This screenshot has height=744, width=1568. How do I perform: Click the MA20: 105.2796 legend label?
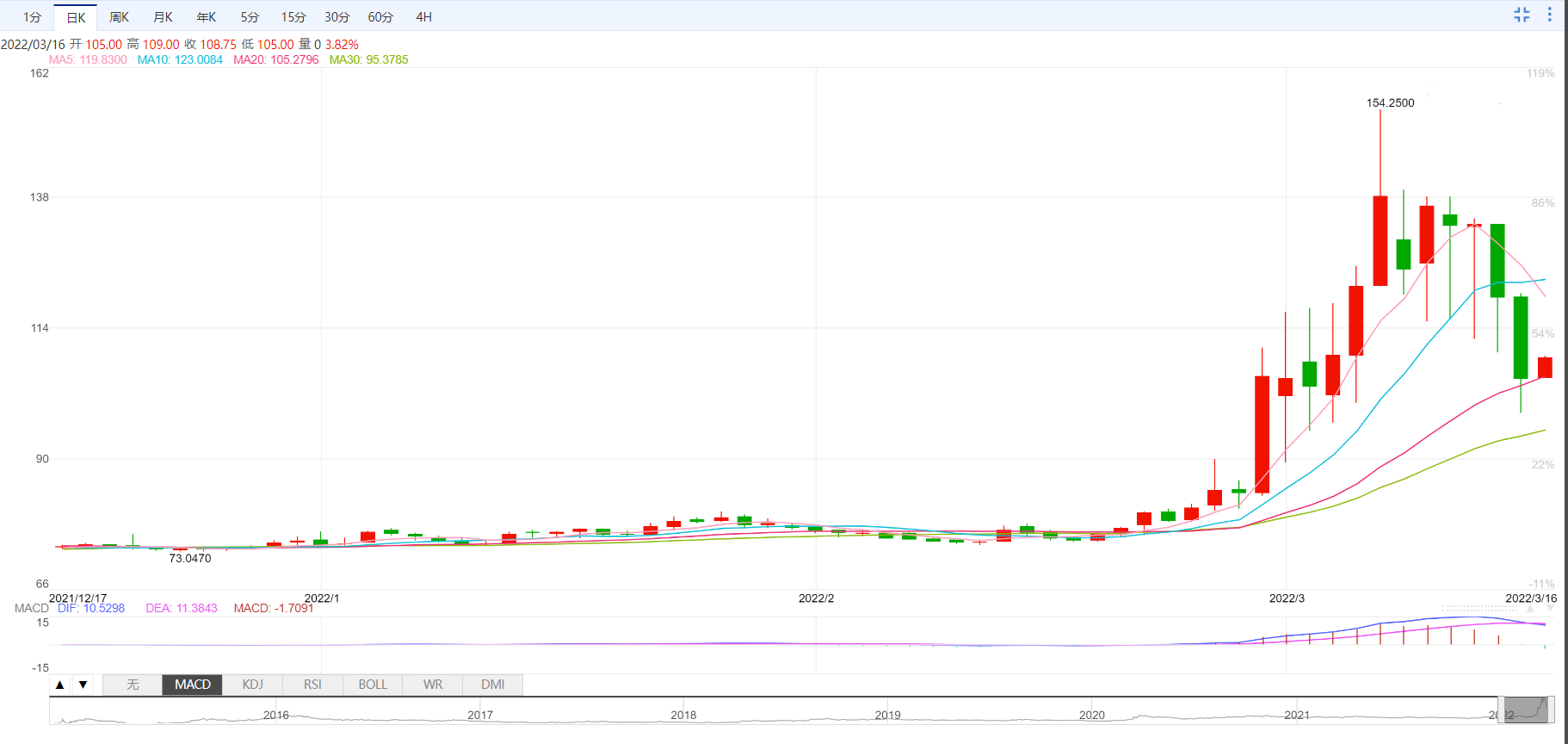coord(276,59)
